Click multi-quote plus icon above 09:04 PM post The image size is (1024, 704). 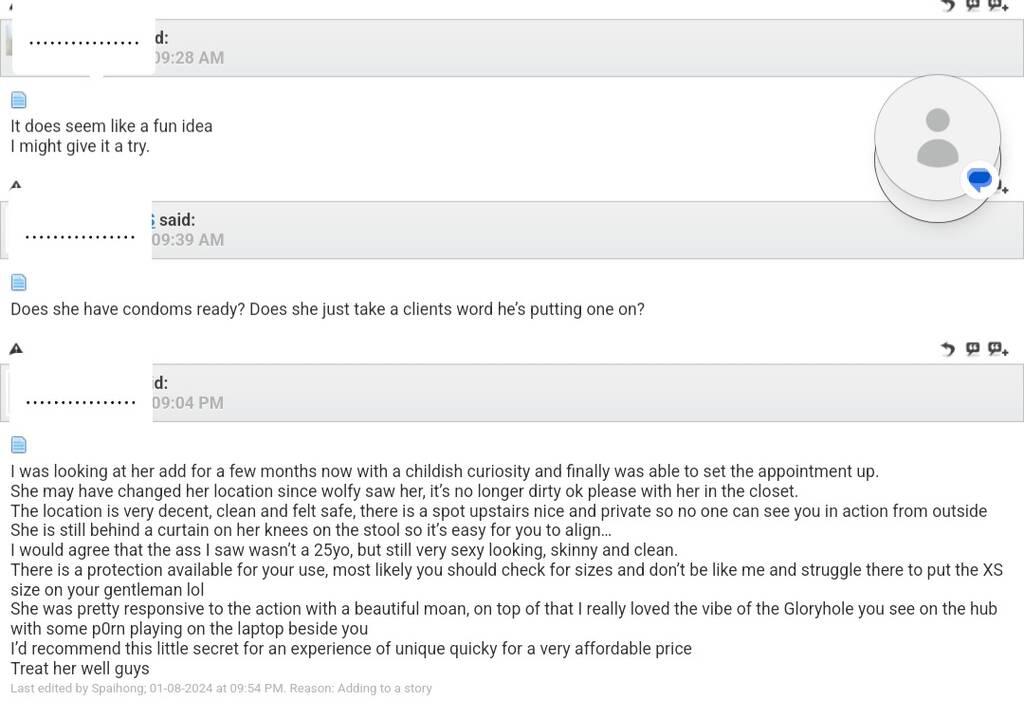997,349
